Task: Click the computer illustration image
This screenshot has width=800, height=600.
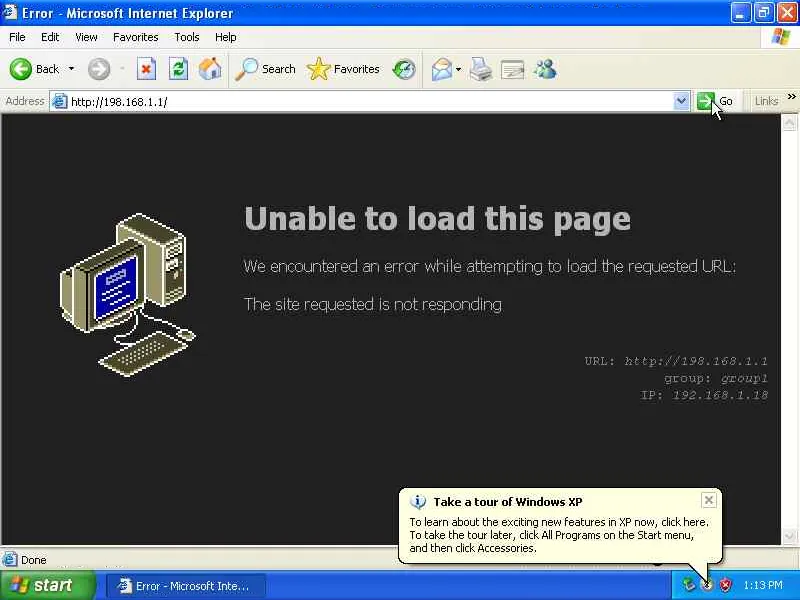Action: (x=128, y=295)
